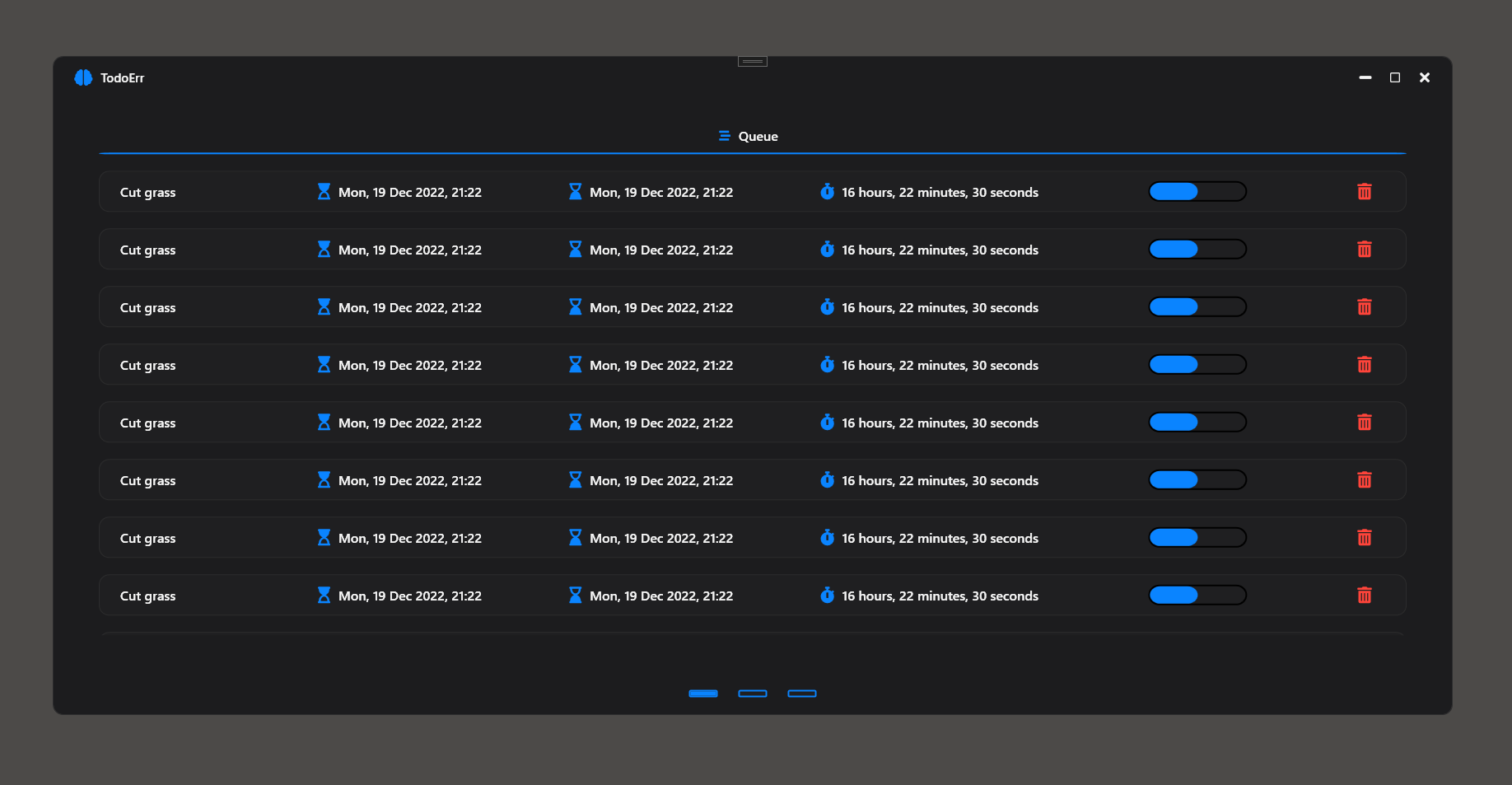Viewport: 1512px width, 785px height.
Task: Click the drag handle above the window
Action: (x=752, y=60)
